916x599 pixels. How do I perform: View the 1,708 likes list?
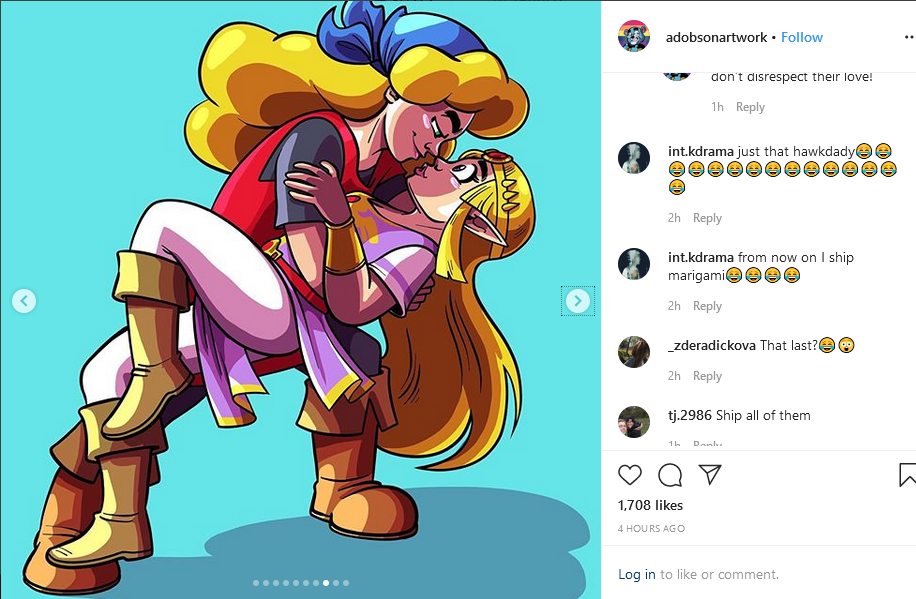(x=650, y=505)
